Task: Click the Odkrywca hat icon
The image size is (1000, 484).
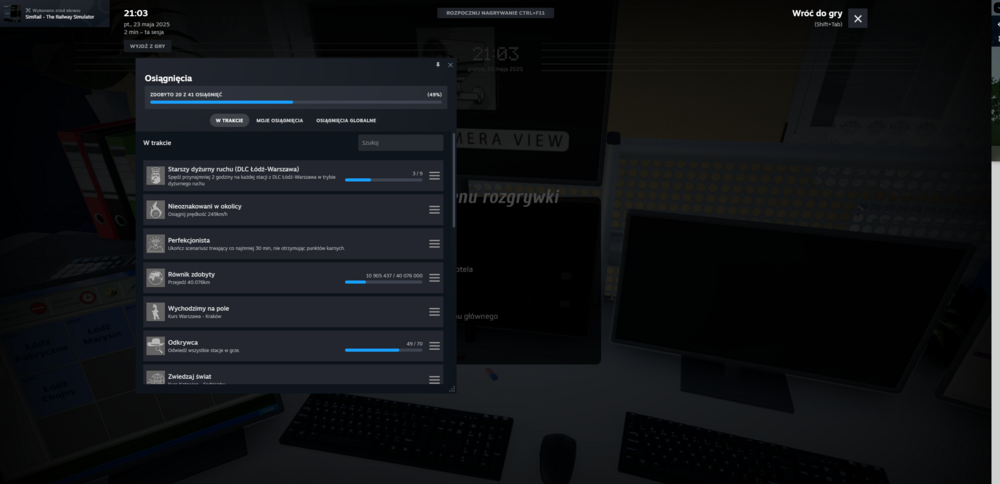Action: coord(156,346)
